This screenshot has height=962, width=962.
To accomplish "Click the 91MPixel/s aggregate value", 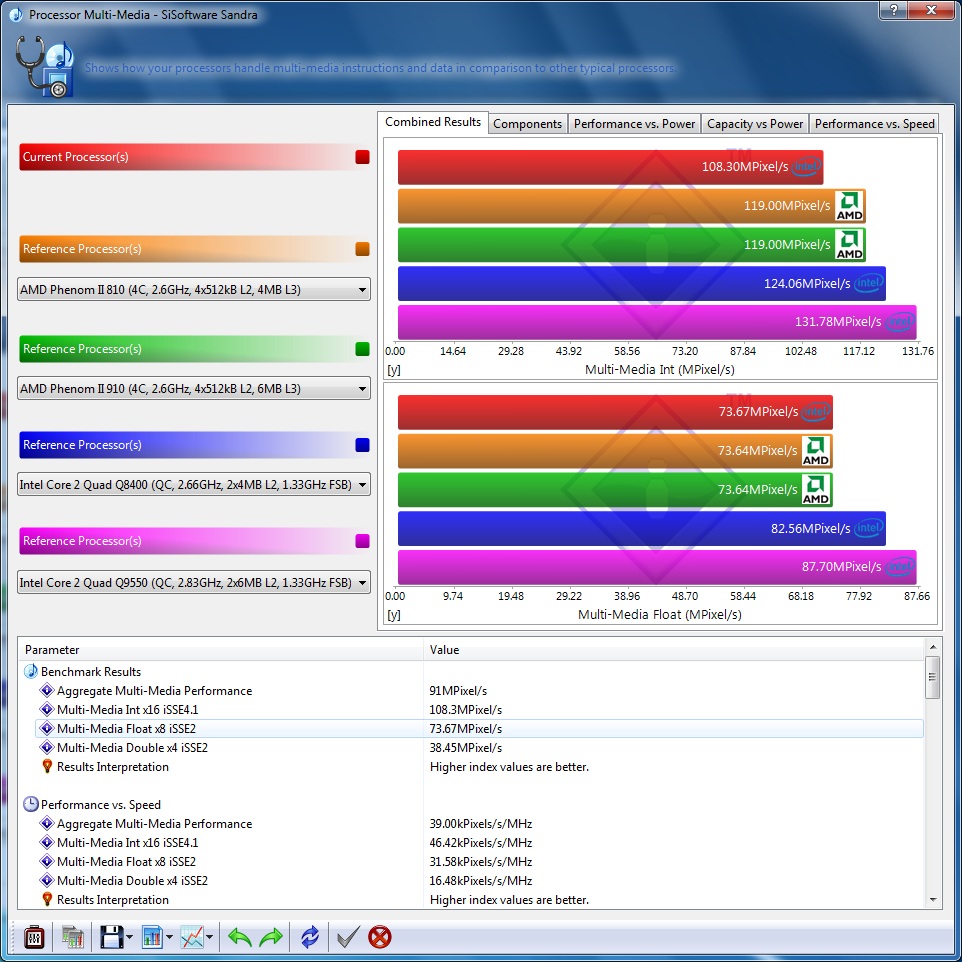I will 458,690.
